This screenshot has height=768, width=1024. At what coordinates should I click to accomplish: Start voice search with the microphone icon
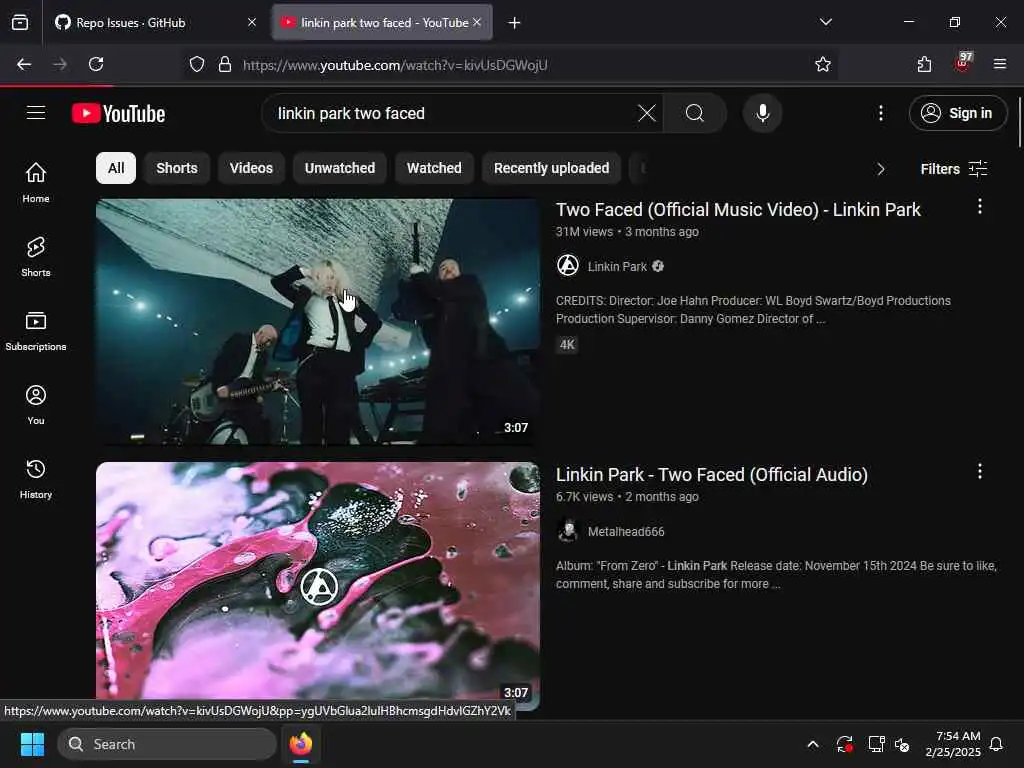(762, 113)
